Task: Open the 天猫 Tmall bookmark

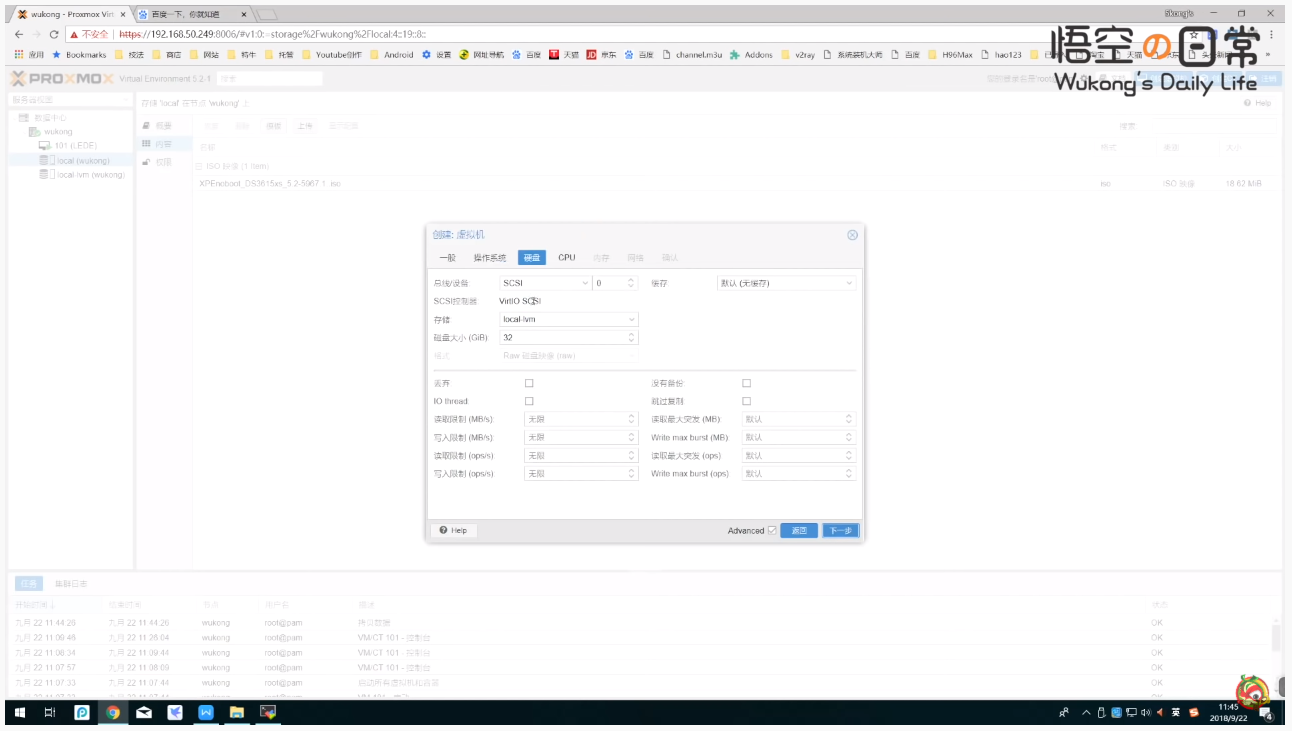Action: [x=564, y=55]
